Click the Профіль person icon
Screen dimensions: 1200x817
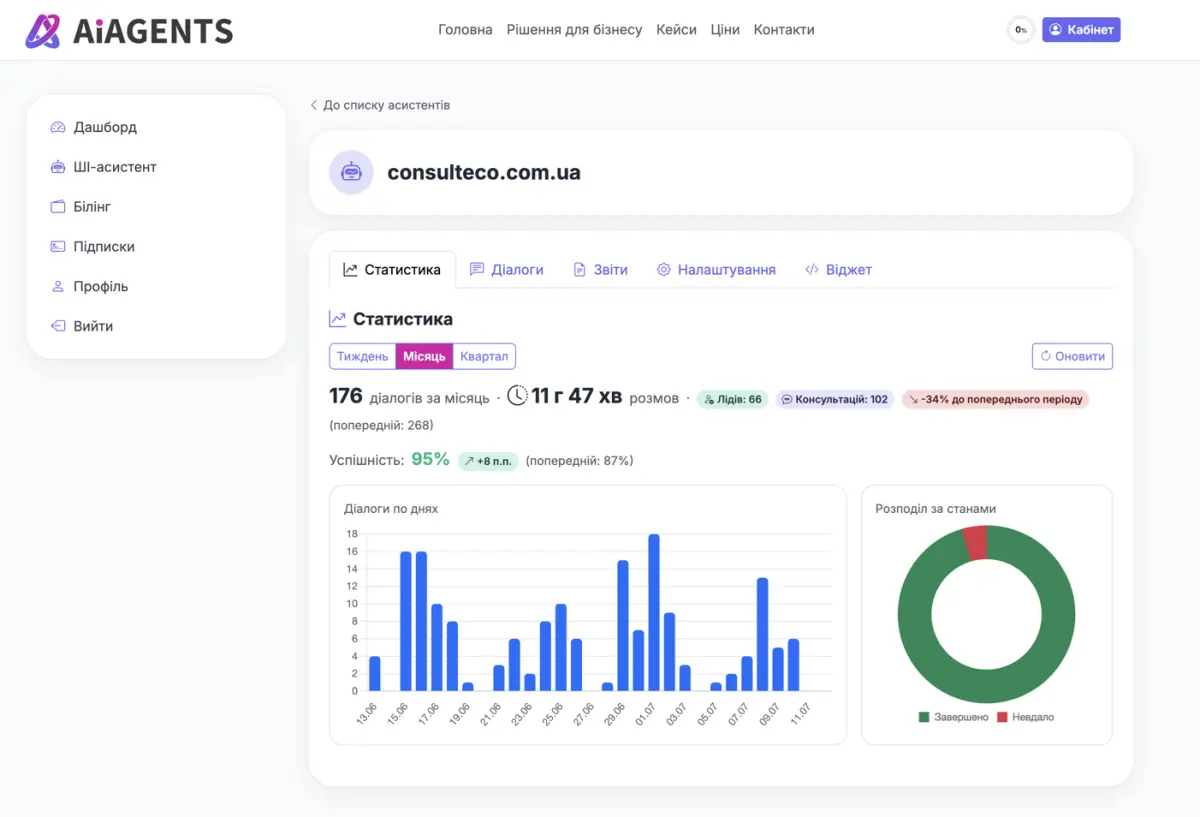[x=57, y=287]
